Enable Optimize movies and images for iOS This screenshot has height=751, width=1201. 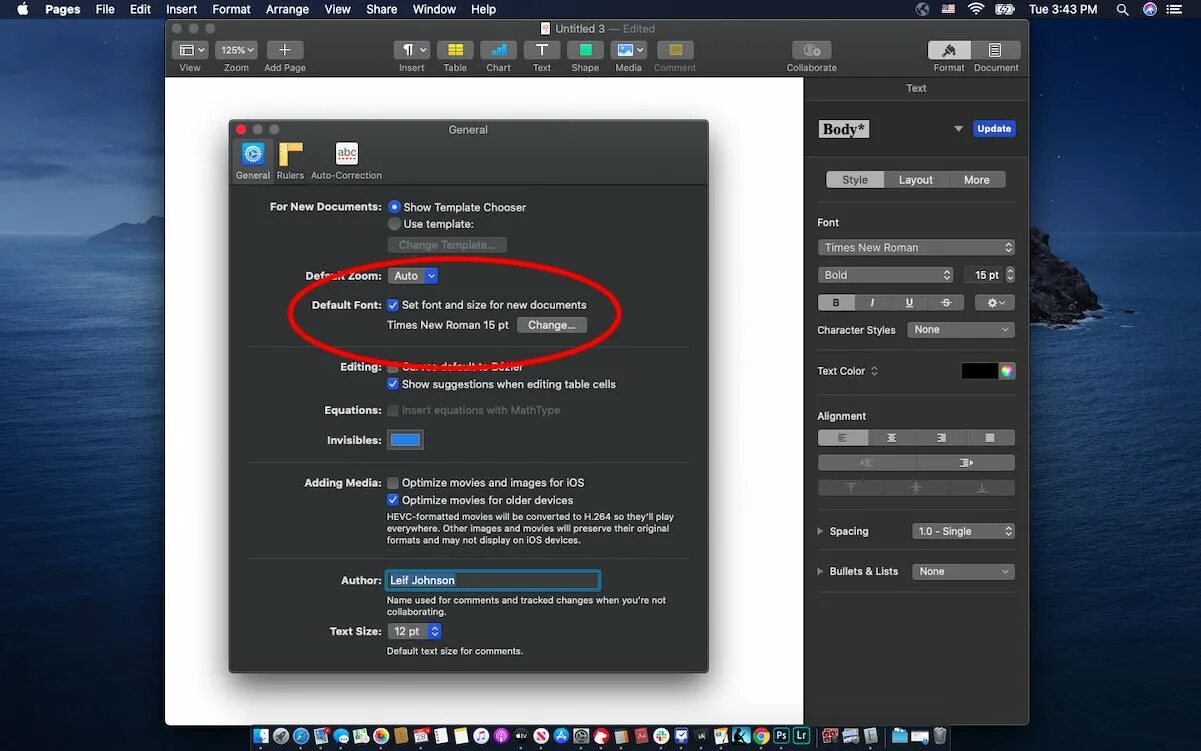coord(393,483)
